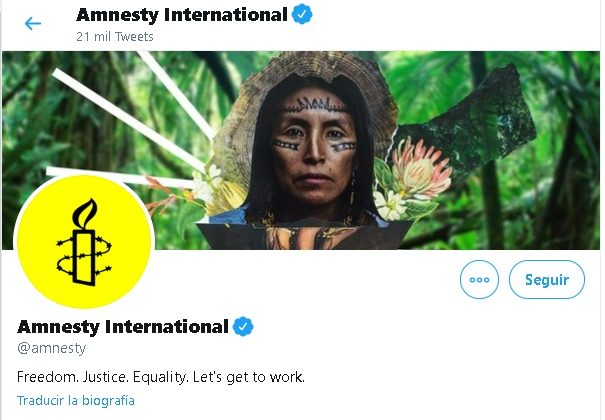Click the verified badge beside the profile name
The width and height of the screenshot is (605, 420).
pos(243,327)
